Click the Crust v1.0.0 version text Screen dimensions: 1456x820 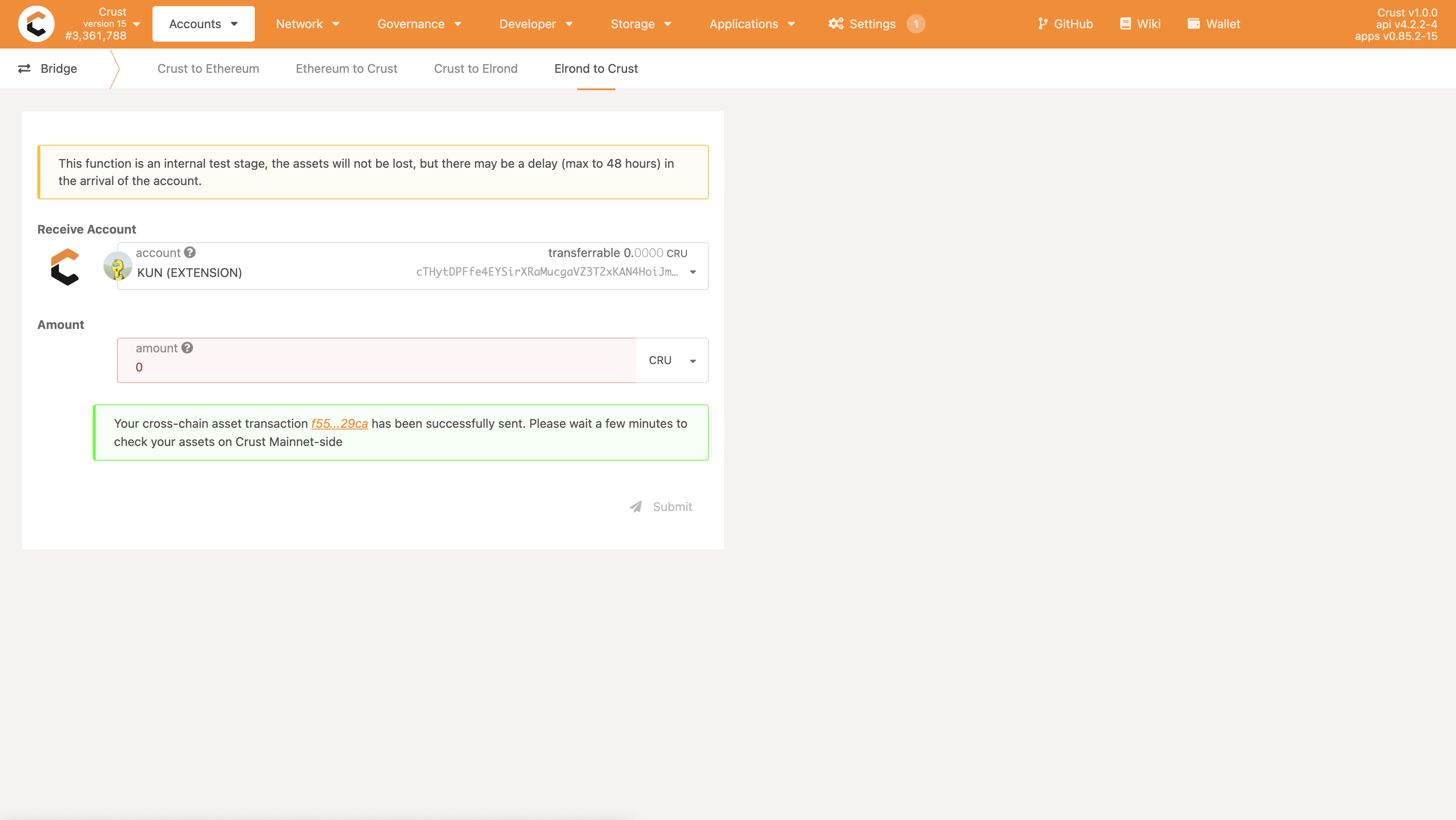pyautogui.click(x=1407, y=13)
